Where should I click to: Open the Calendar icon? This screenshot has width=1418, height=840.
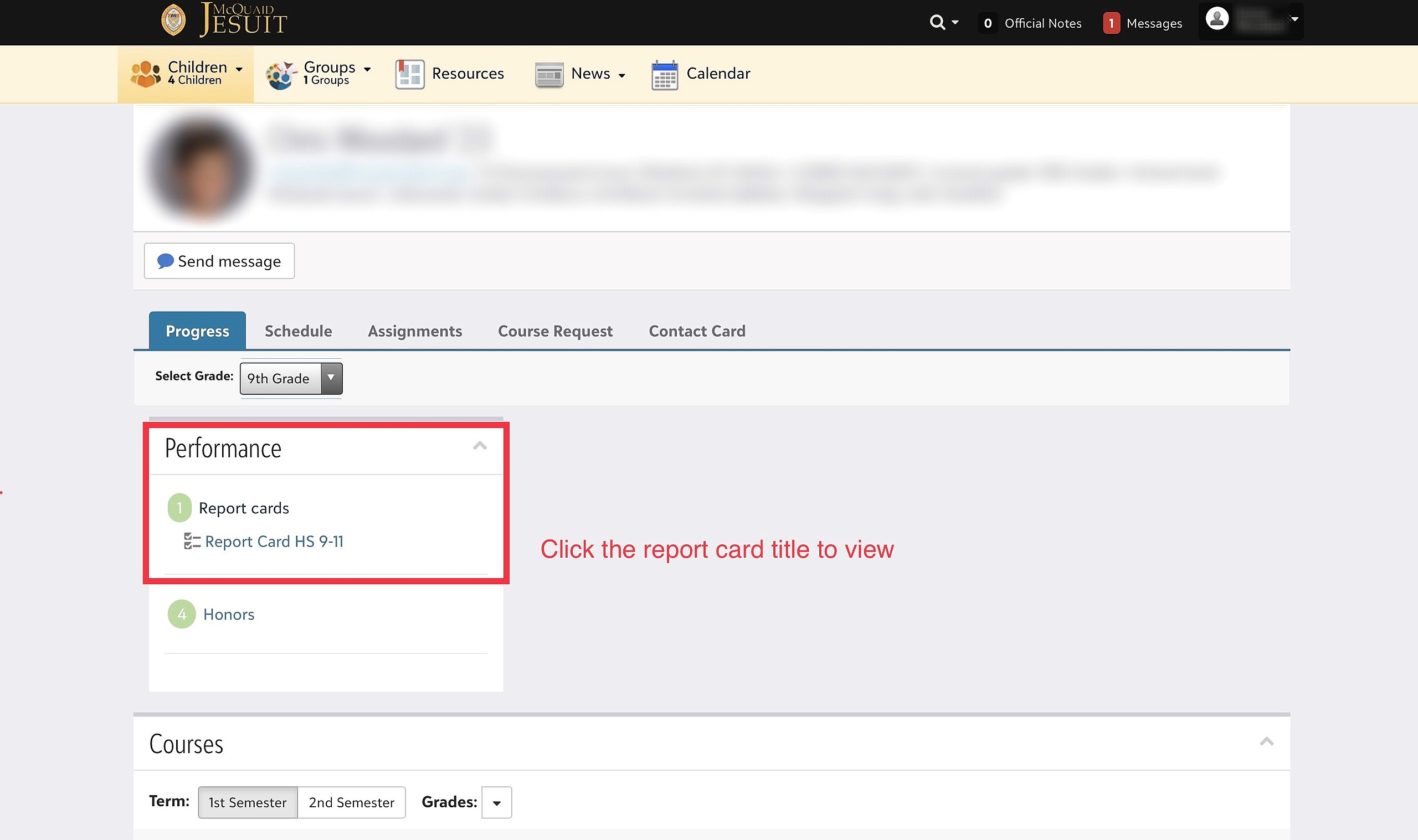pos(665,75)
